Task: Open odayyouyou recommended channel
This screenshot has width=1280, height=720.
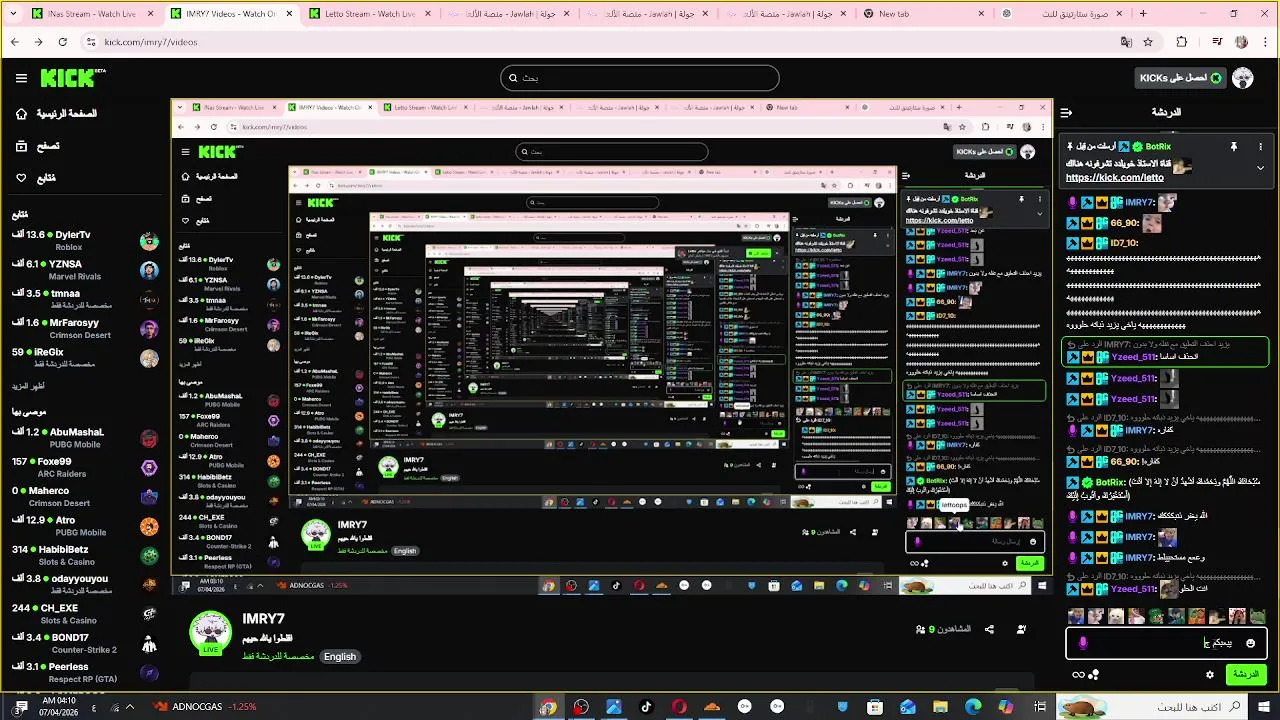Action: 85,585
